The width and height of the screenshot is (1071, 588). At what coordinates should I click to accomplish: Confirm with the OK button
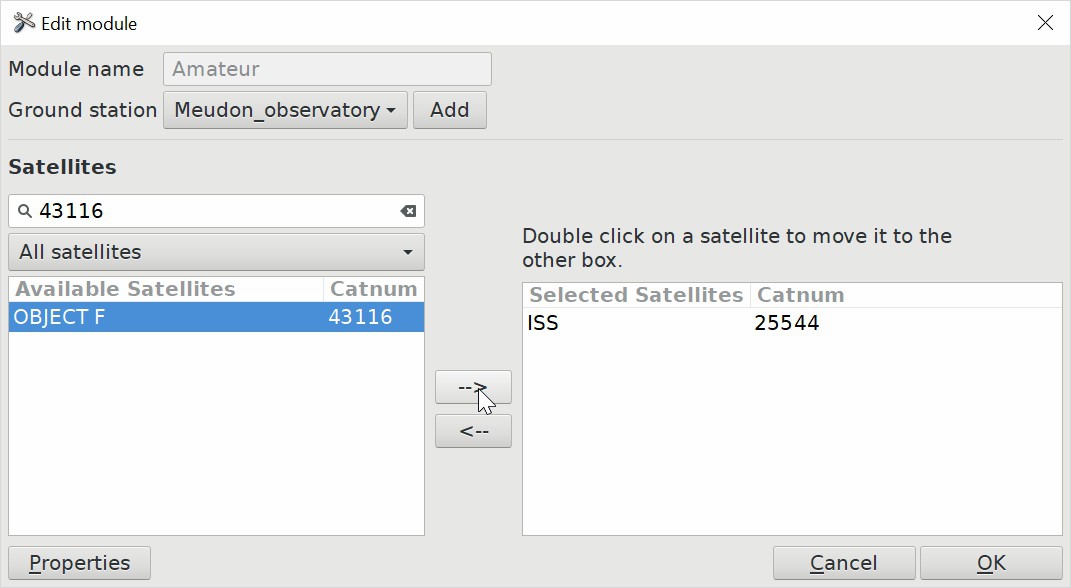(991, 563)
